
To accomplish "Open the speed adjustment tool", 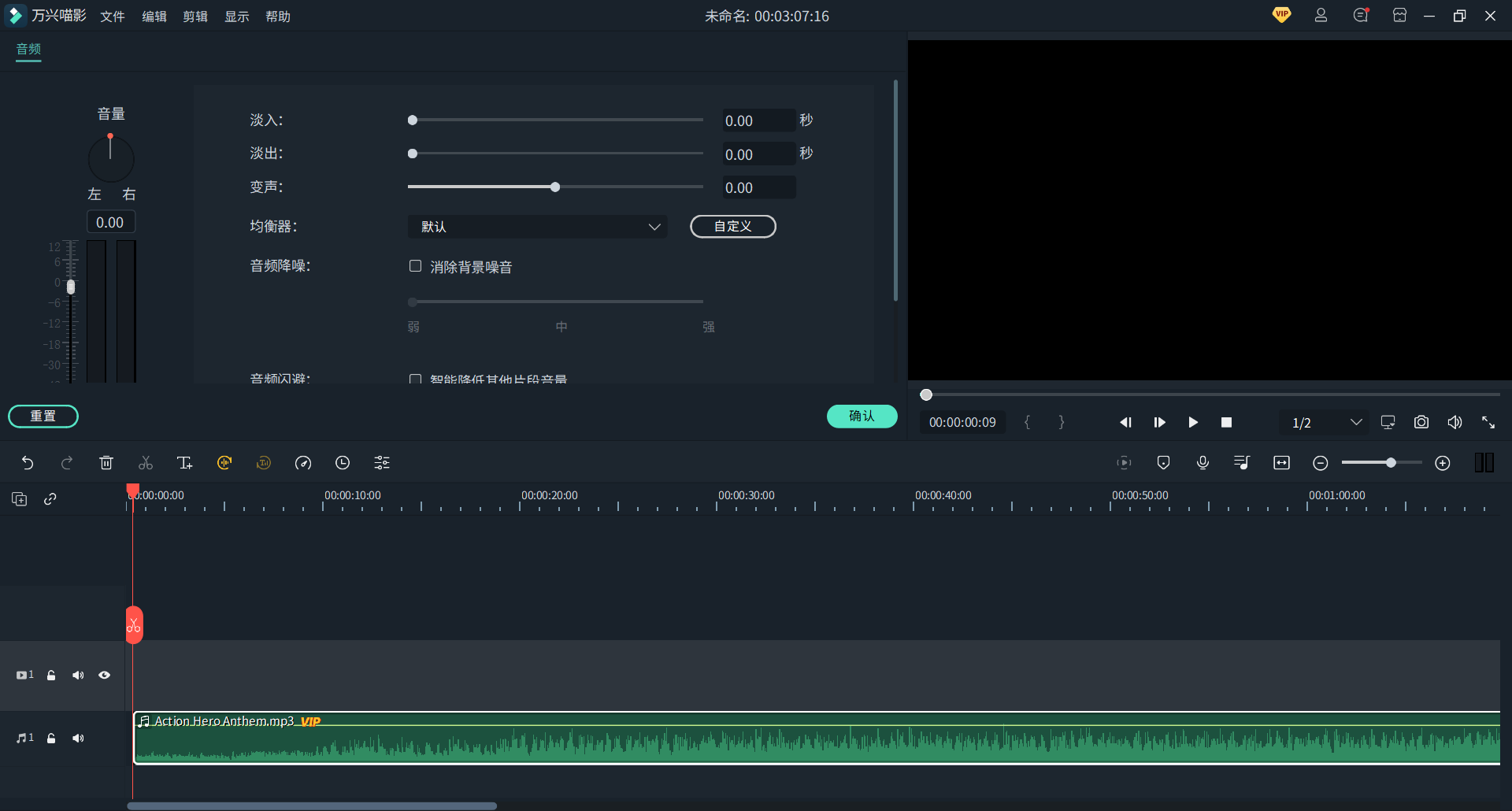I will pyautogui.click(x=303, y=463).
